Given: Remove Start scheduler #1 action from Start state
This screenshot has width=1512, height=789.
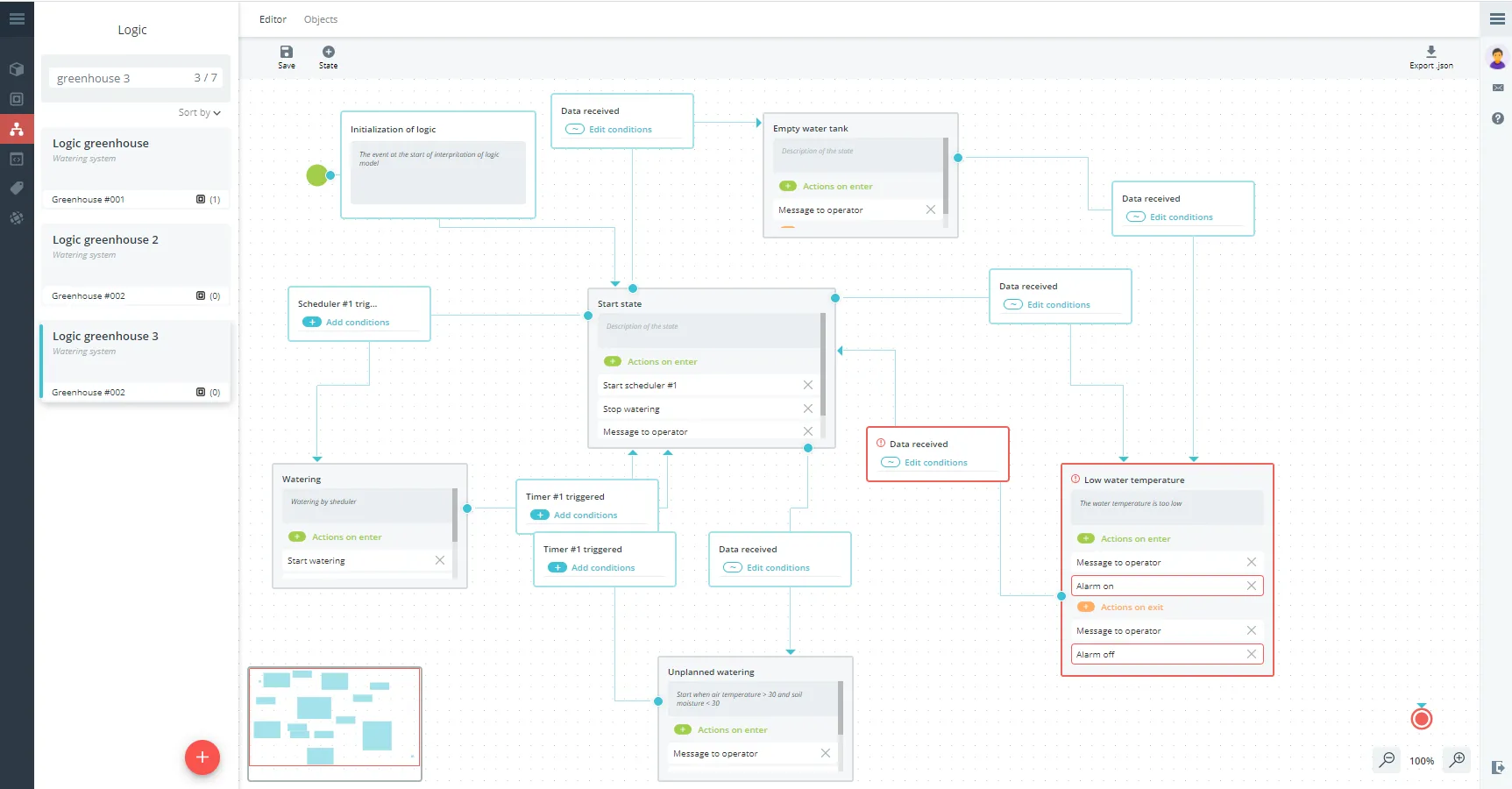Looking at the screenshot, I should pos(808,385).
